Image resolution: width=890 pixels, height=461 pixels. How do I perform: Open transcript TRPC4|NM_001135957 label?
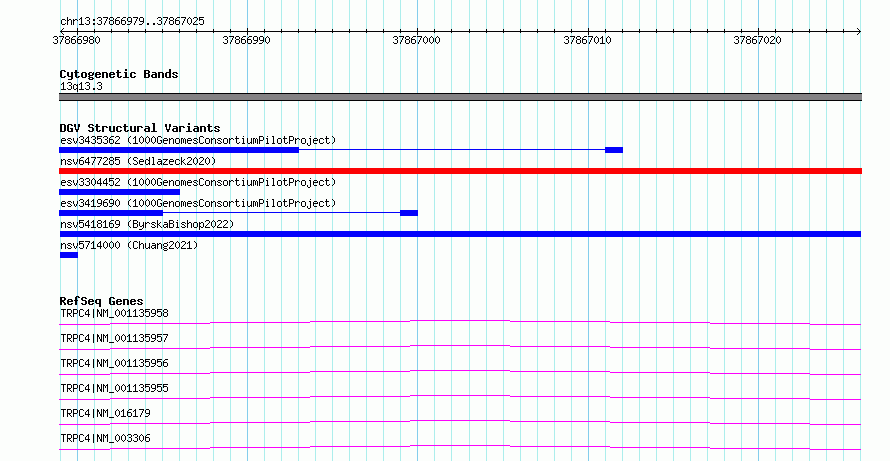(x=115, y=338)
